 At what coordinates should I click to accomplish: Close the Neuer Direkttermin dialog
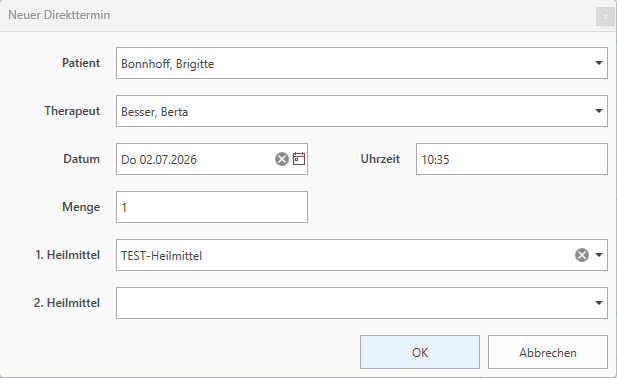pyautogui.click(x=605, y=17)
